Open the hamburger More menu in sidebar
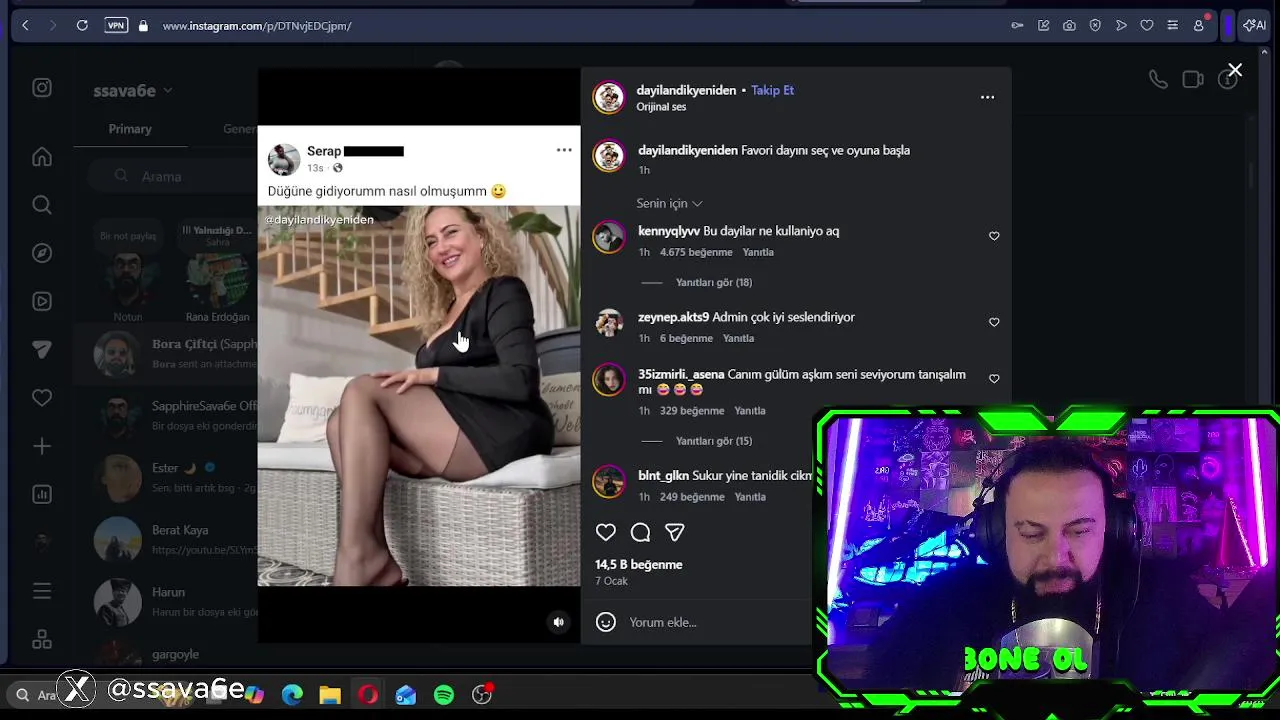The width and height of the screenshot is (1280, 720). (x=42, y=591)
